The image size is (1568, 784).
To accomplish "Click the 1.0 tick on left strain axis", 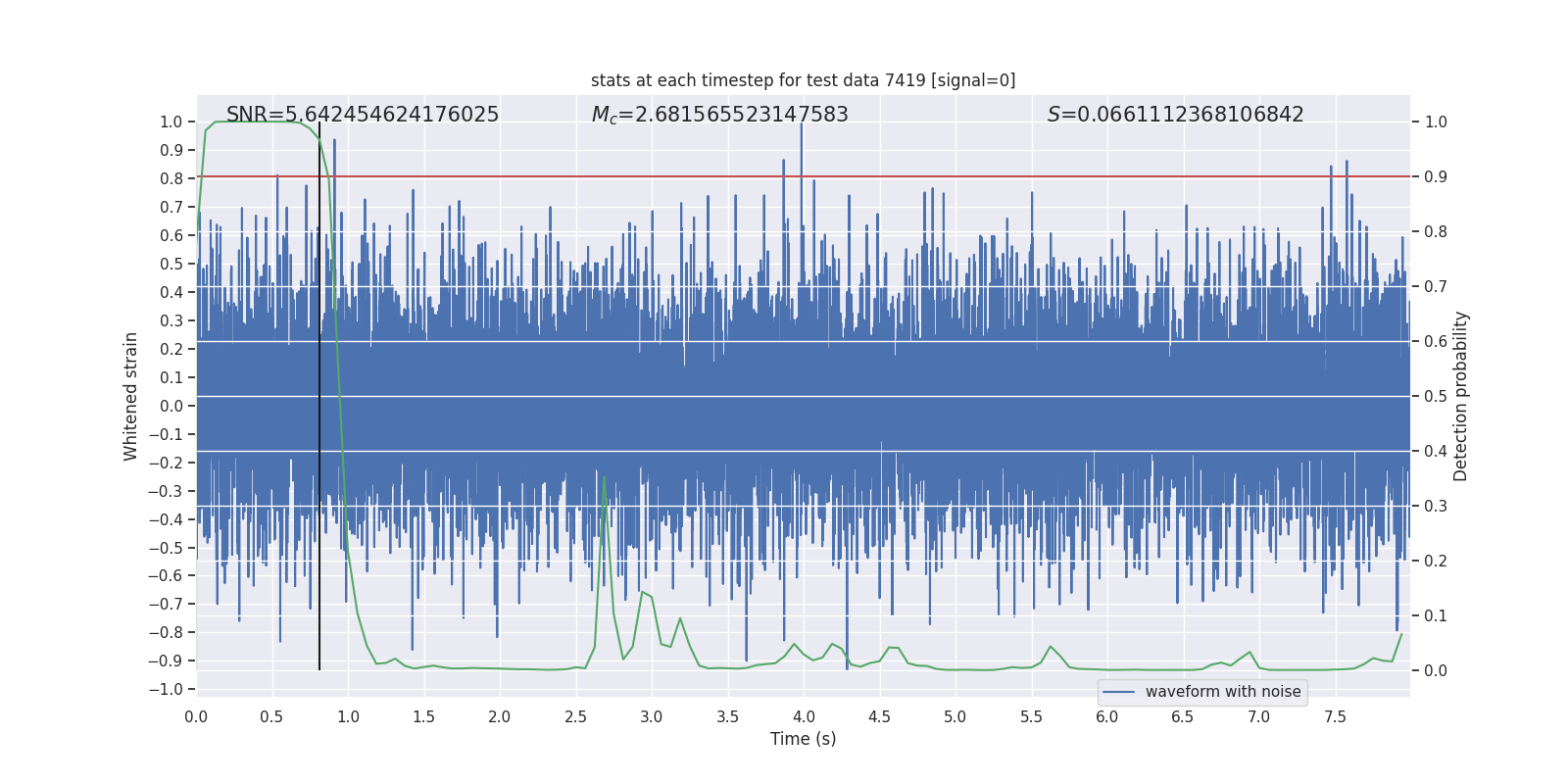I will click(171, 122).
